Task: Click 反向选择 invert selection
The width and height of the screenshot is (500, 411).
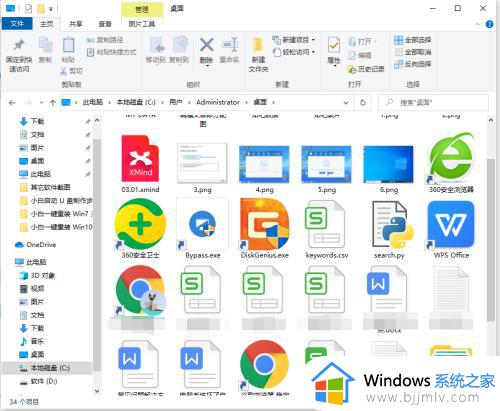Action: pos(412,64)
